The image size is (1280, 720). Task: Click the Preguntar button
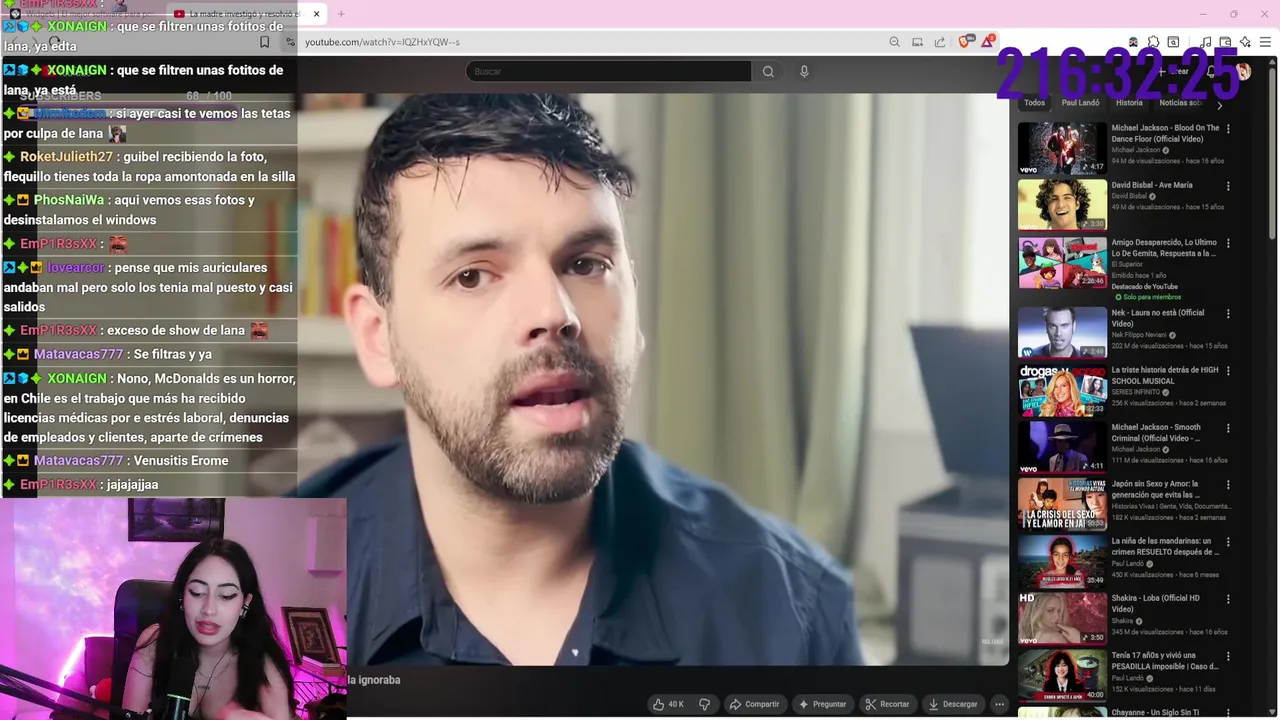(822, 704)
